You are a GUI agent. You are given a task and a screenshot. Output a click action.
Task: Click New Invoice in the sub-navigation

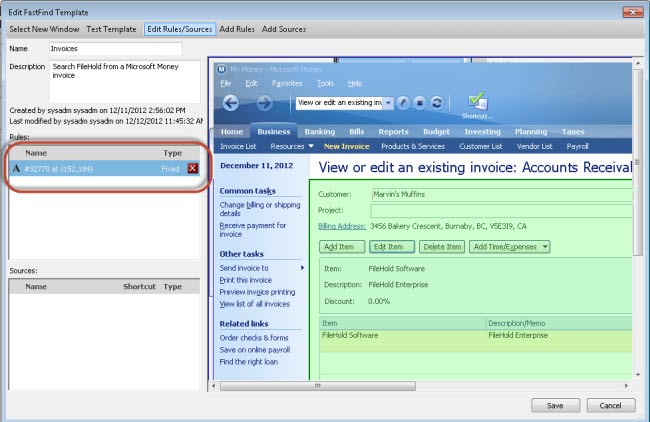(x=347, y=146)
